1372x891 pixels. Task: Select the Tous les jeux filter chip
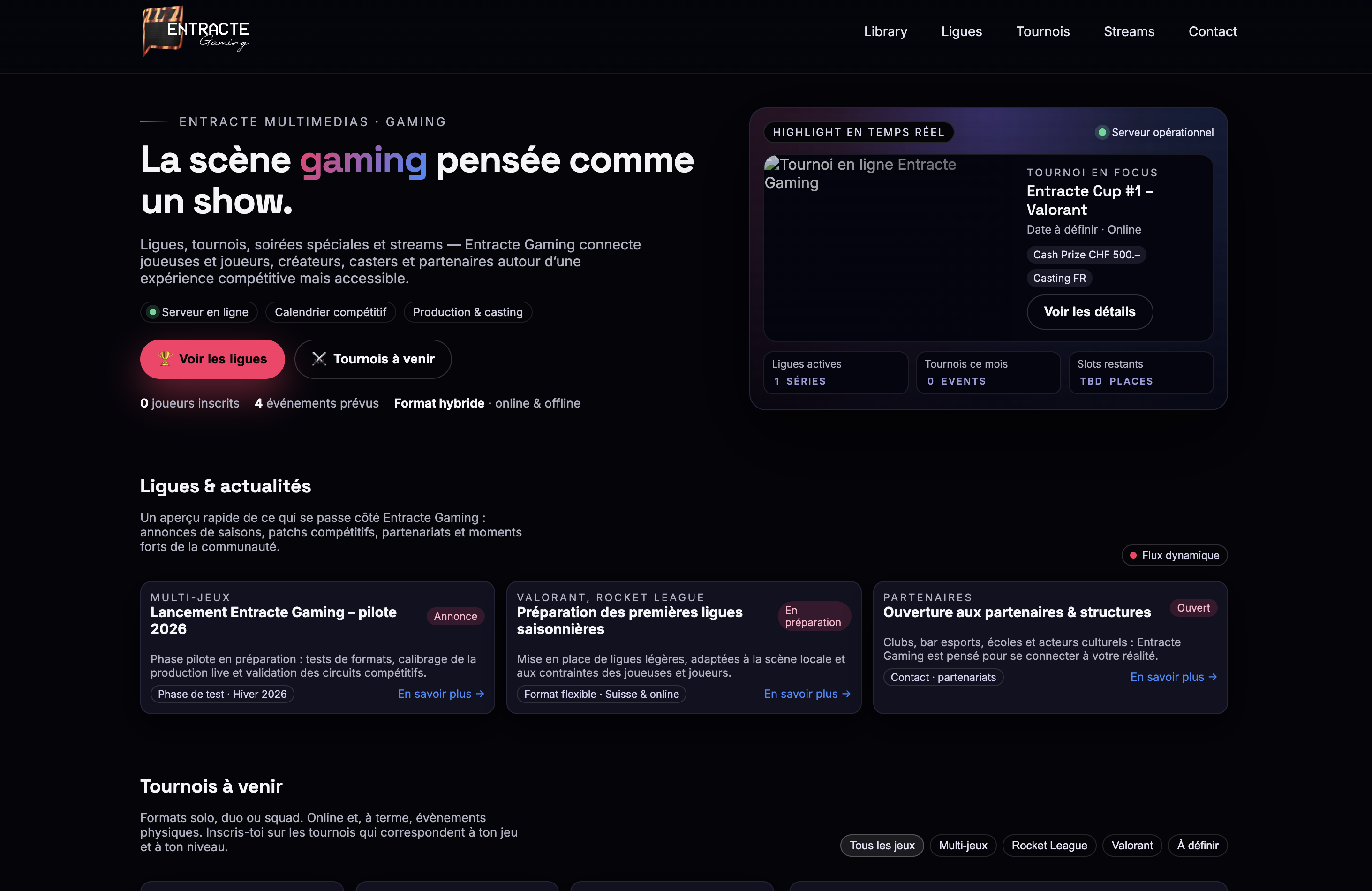[882, 845]
